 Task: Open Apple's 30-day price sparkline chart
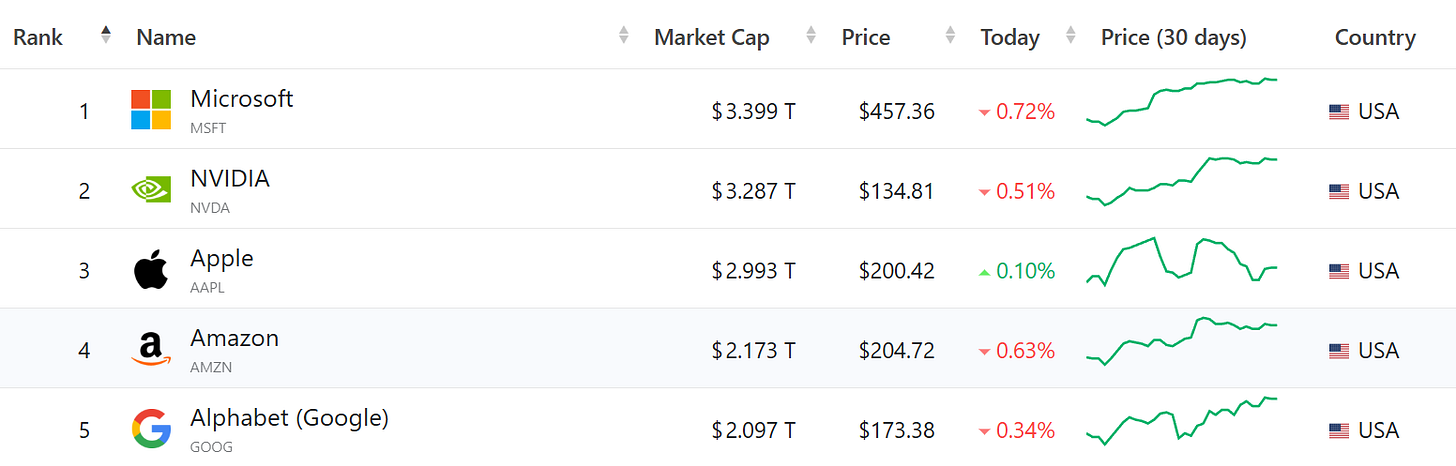[1182, 261]
